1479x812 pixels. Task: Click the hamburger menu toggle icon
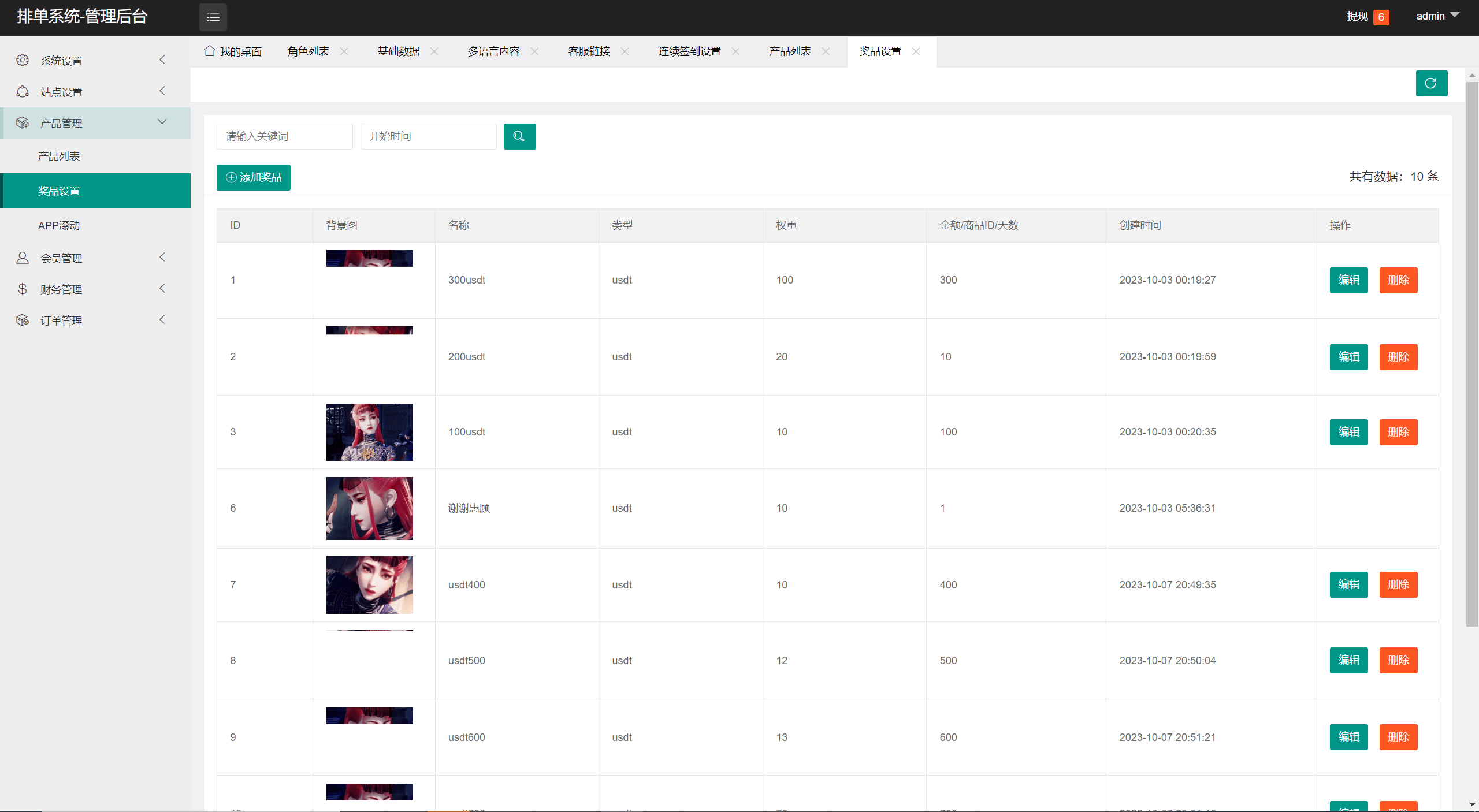pos(213,17)
